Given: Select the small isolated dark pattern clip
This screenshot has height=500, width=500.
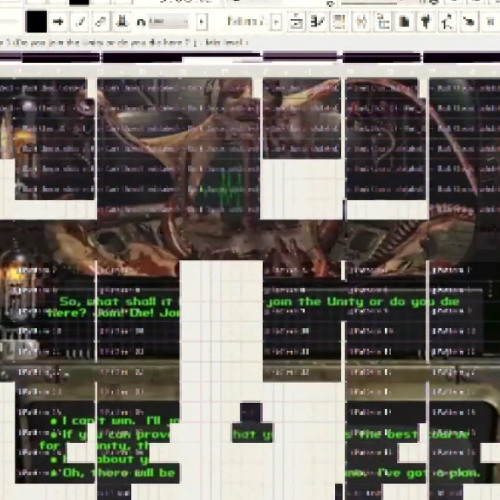Looking at the screenshot, I should [251, 412].
